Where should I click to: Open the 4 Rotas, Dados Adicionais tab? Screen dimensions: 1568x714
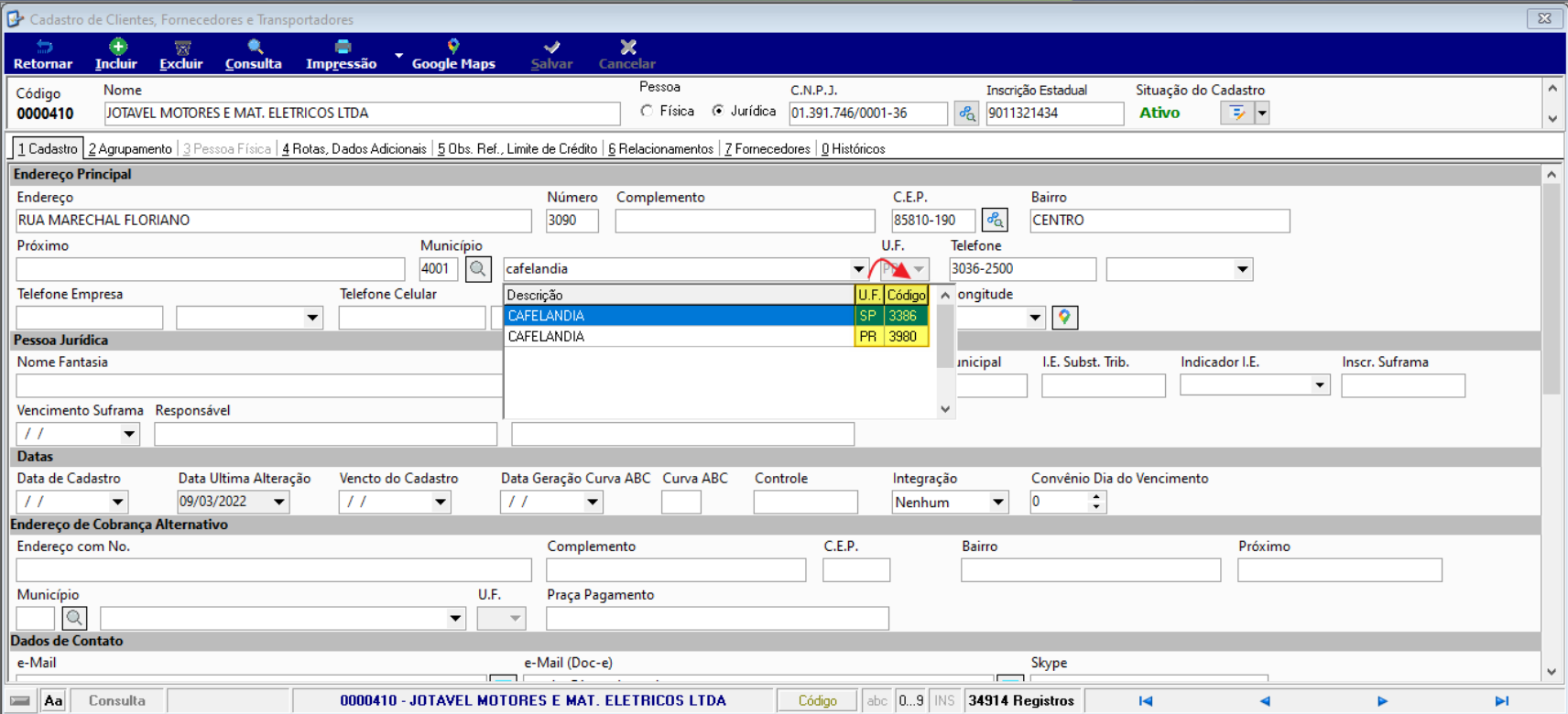coord(354,148)
